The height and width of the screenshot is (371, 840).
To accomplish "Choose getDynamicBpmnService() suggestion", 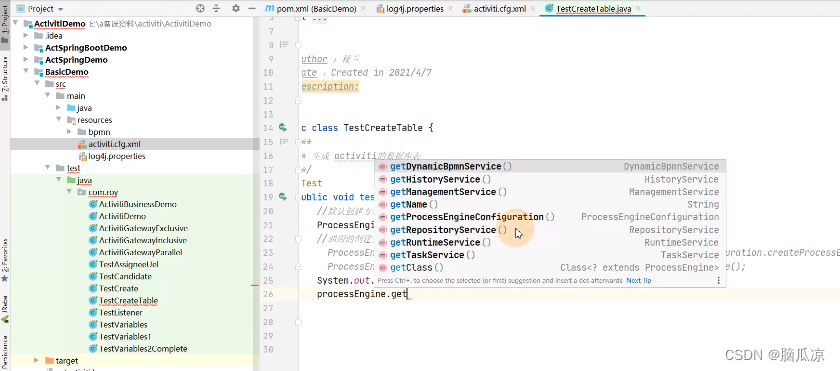I will pyautogui.click(x=550, y=166).
